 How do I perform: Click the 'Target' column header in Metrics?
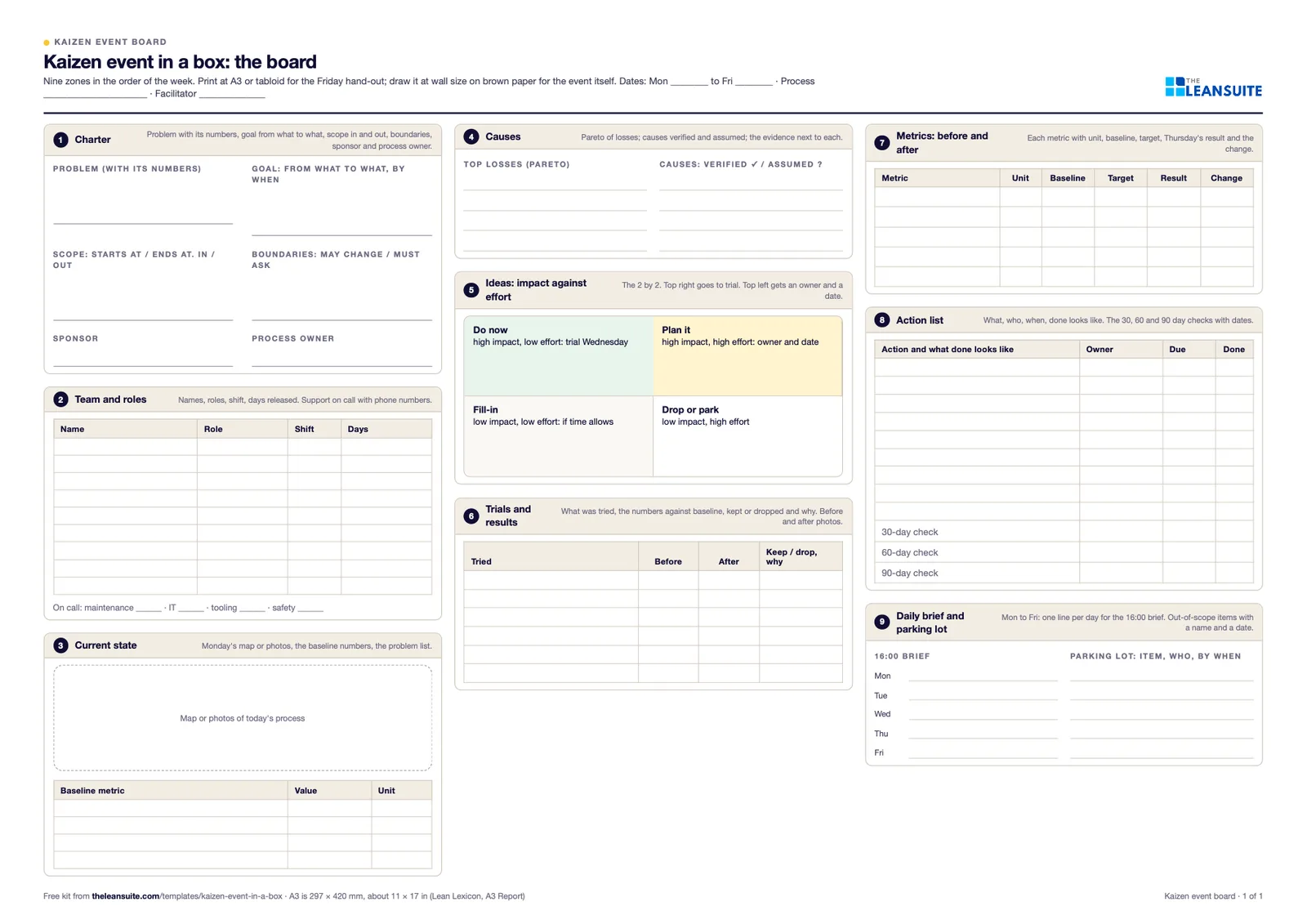[1120, 178]
